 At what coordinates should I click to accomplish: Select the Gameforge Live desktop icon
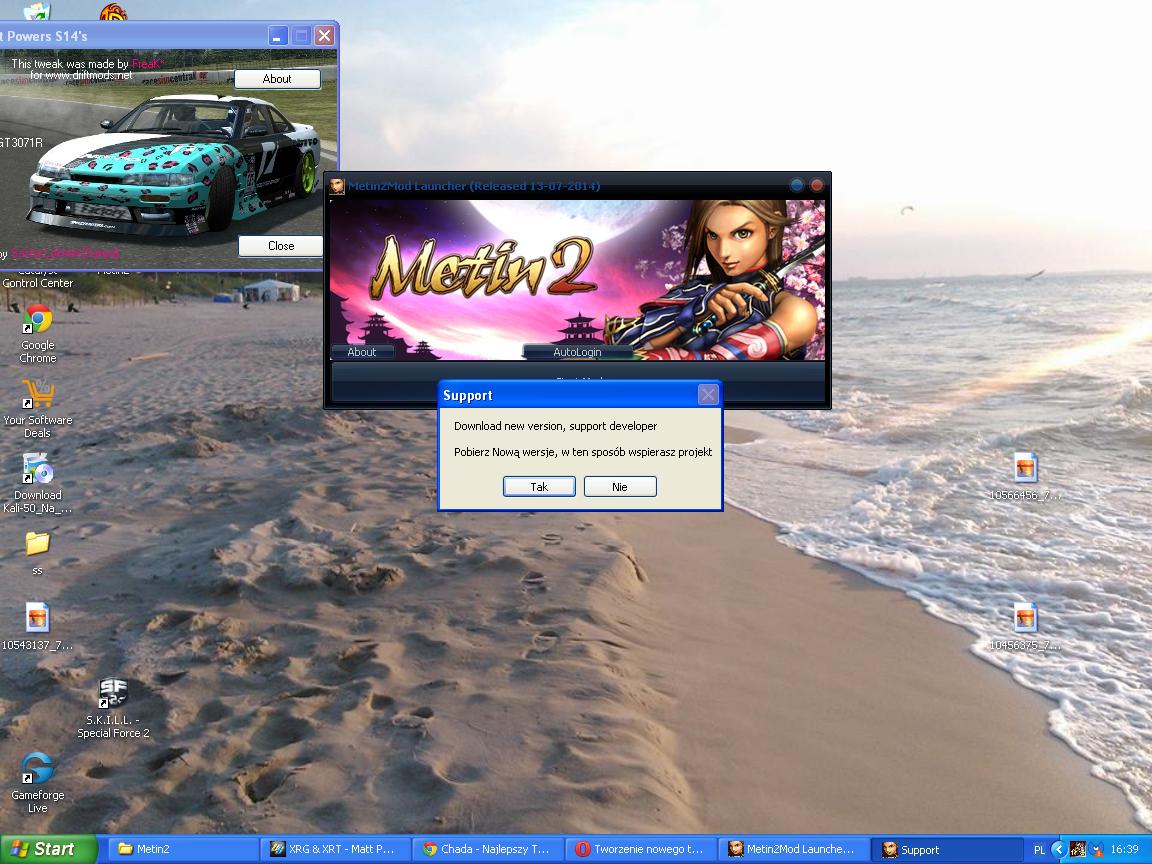[37, 782]
